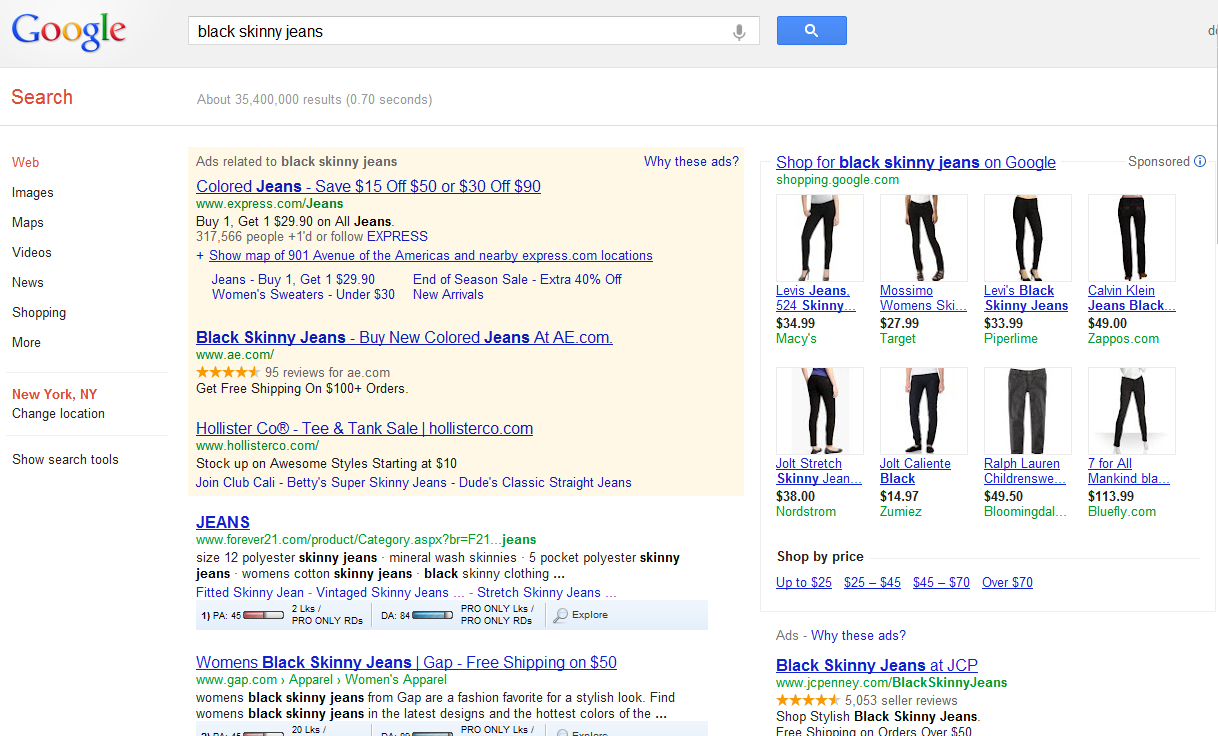Click Change location link

[58, 413]
